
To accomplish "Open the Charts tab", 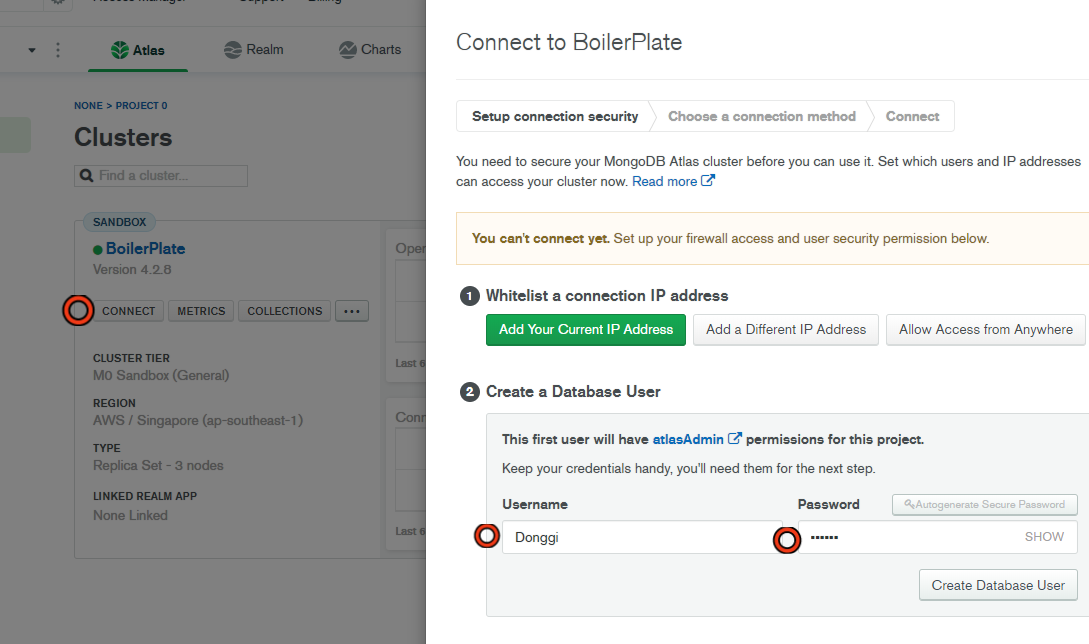I will (x=370, y=50).
